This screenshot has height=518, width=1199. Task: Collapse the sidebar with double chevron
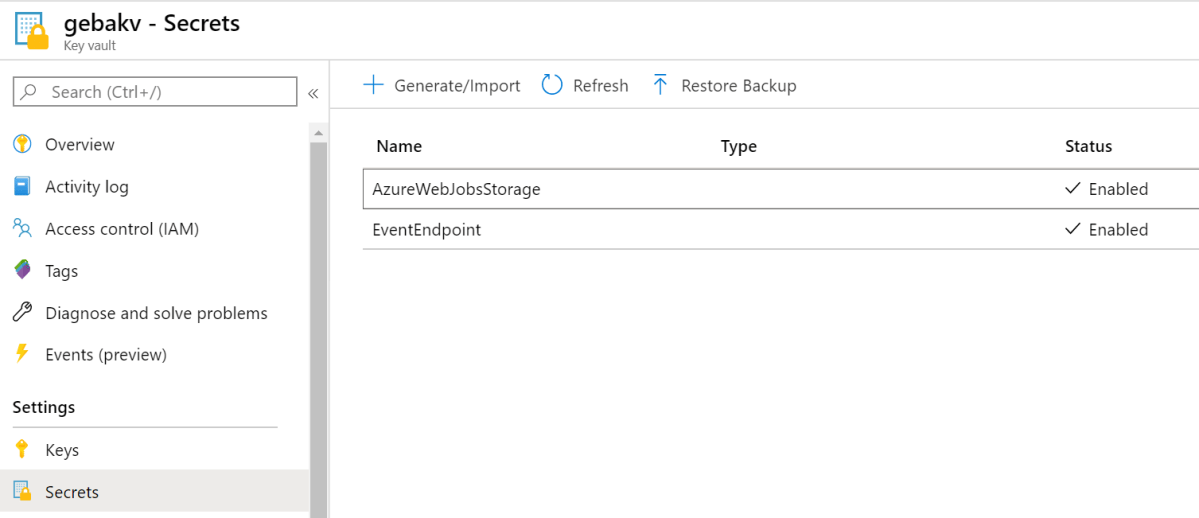point(313,93)
